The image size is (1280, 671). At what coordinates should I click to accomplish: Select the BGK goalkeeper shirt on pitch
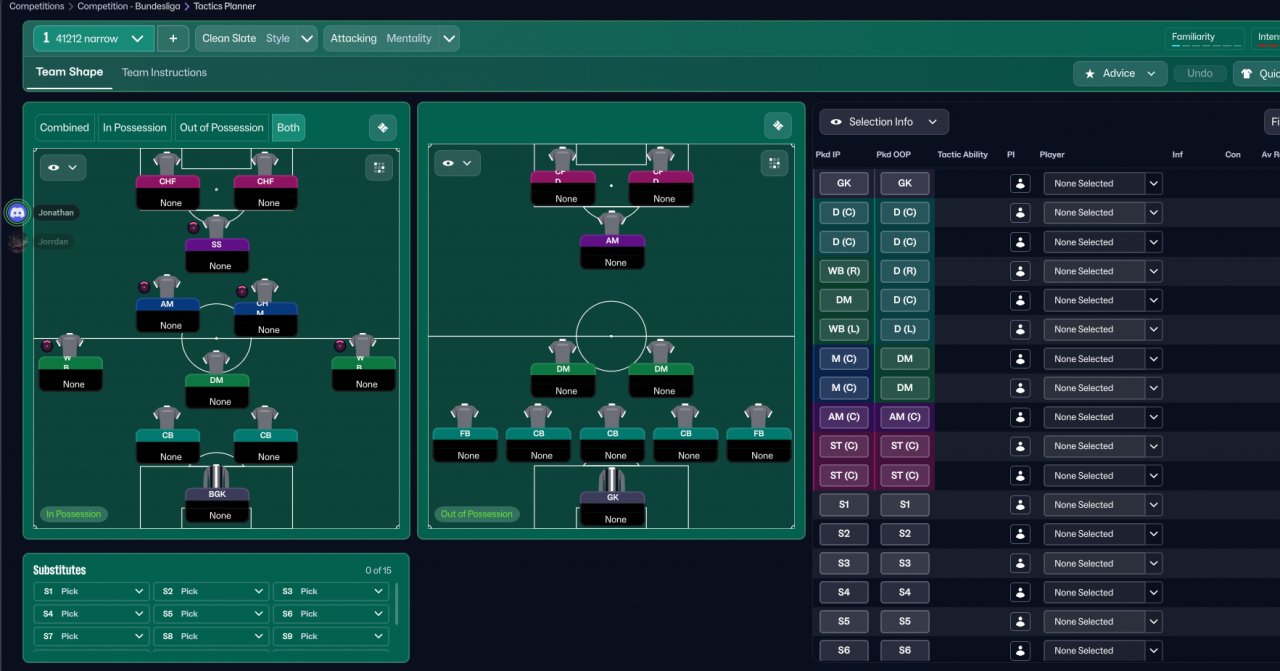tap(216, 476)
